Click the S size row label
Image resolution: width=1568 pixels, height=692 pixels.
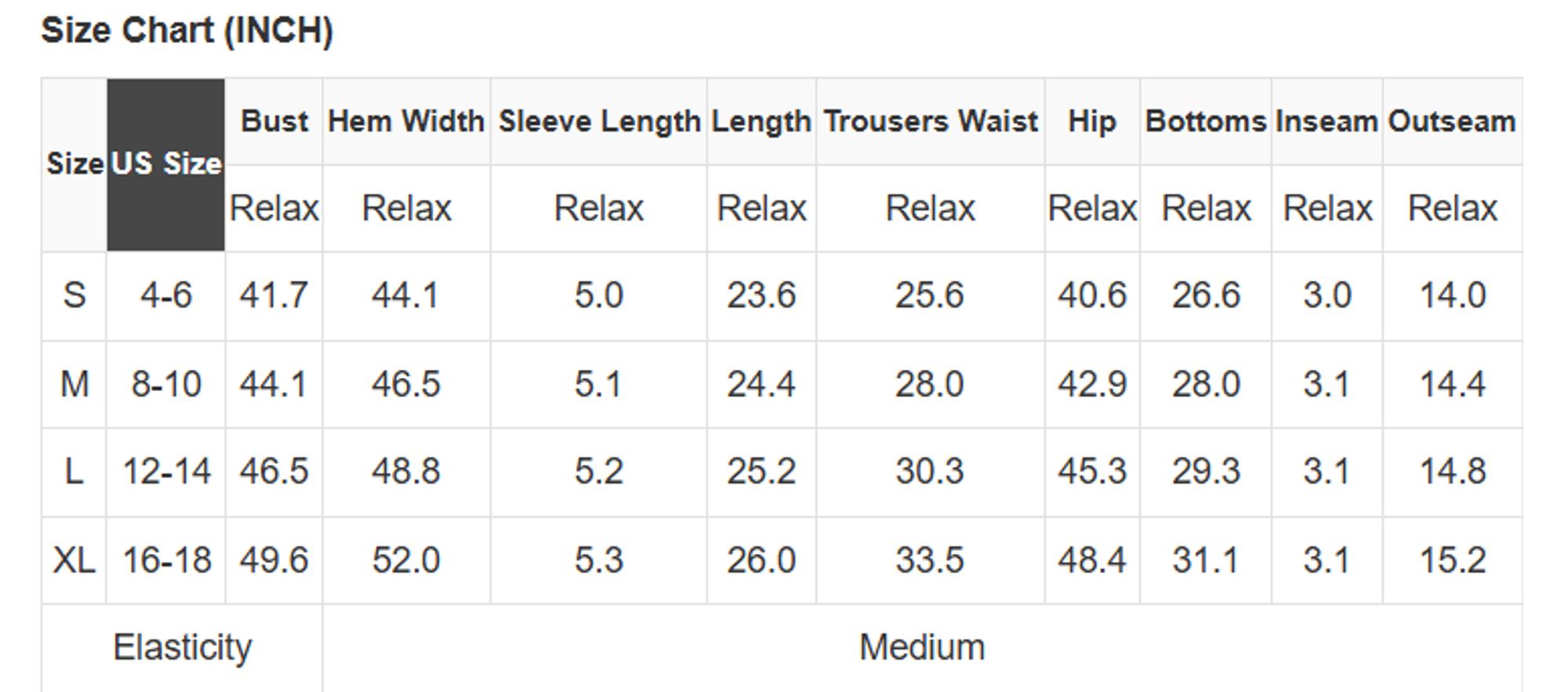pos(74,296)
